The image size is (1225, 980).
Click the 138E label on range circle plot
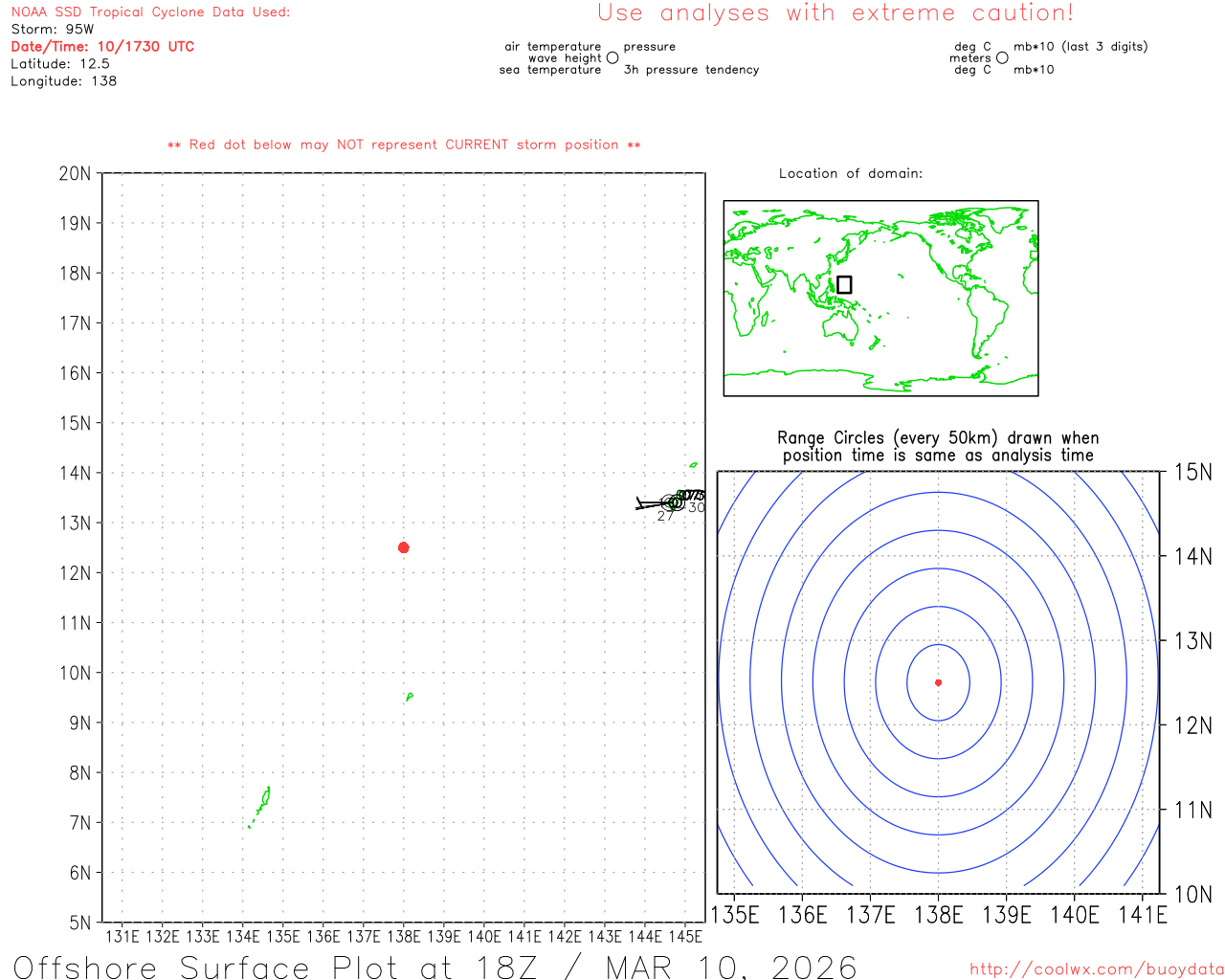point(938,915)
